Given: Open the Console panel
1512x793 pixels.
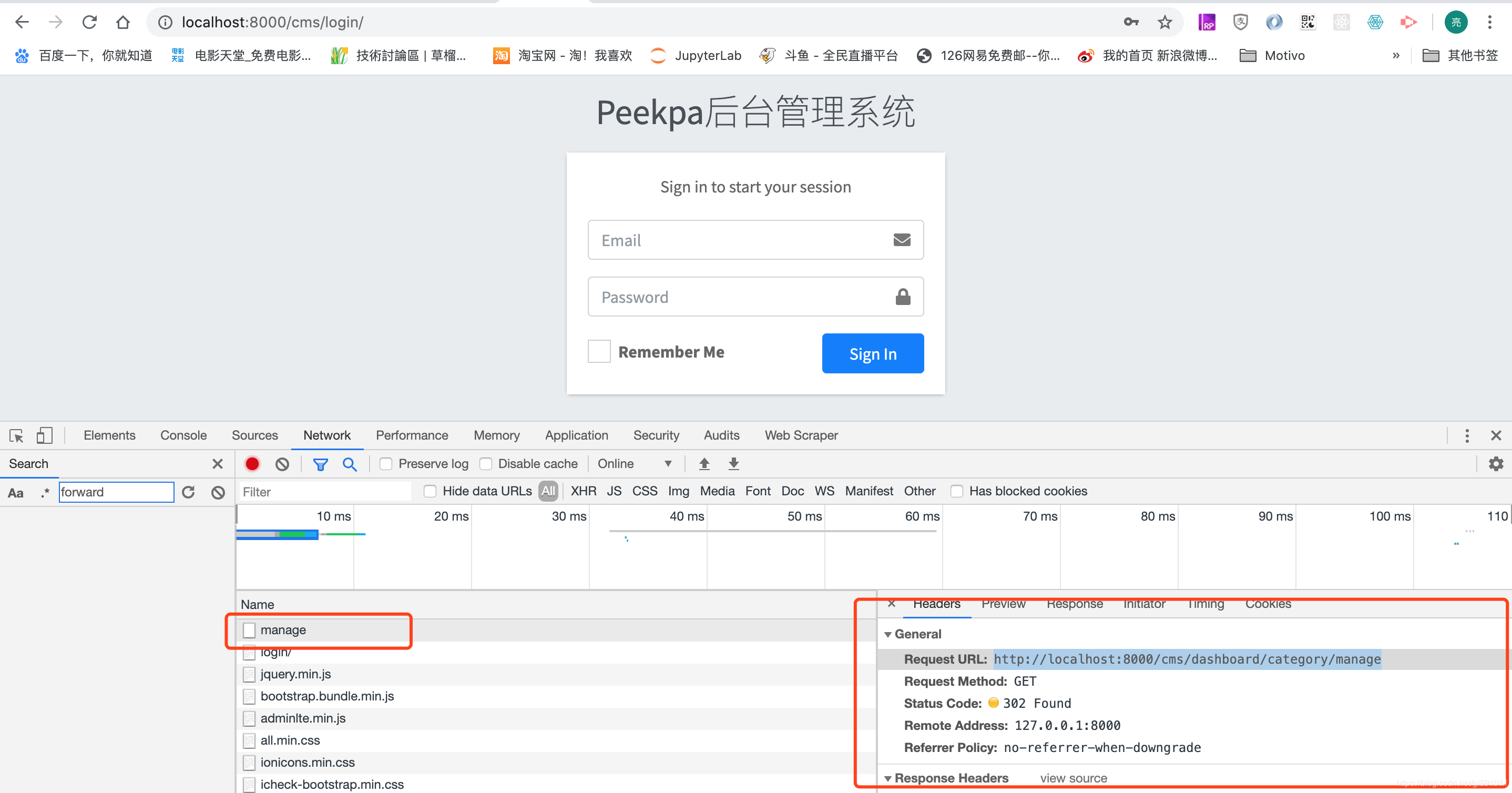Looking at the screenshot, I should coord(183,435).
